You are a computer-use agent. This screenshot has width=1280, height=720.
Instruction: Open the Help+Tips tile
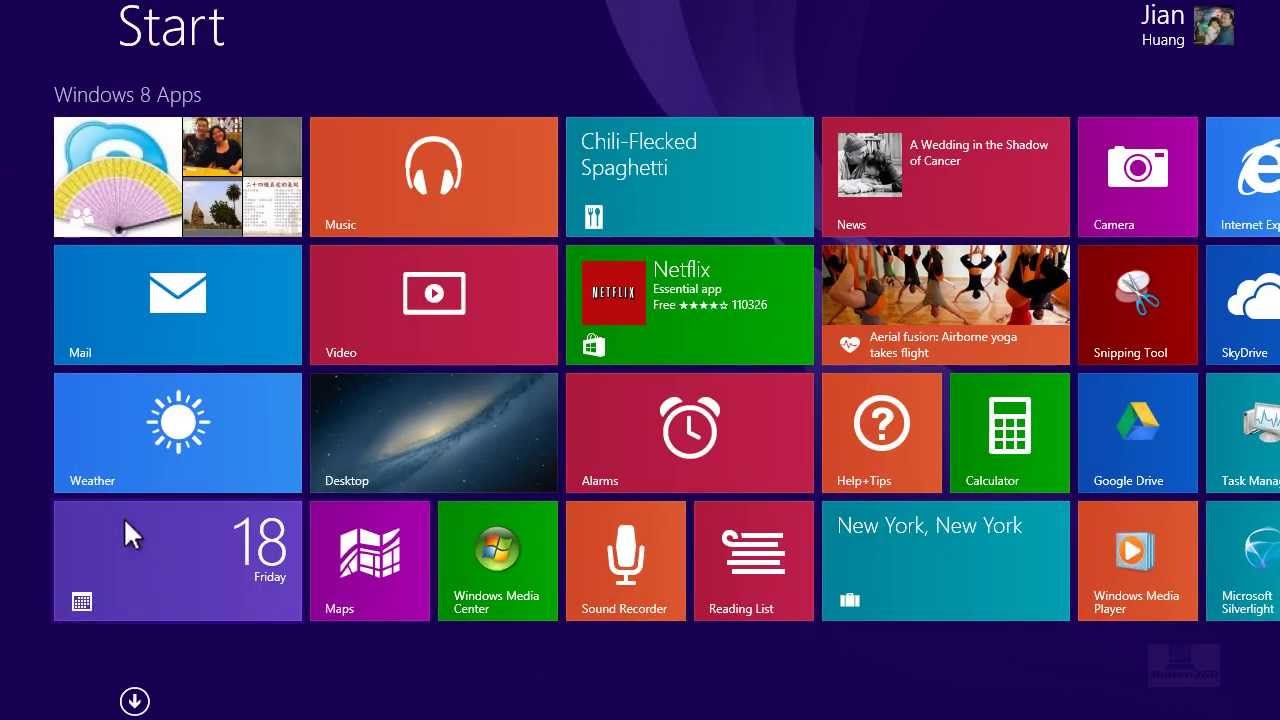click(882, 433)
